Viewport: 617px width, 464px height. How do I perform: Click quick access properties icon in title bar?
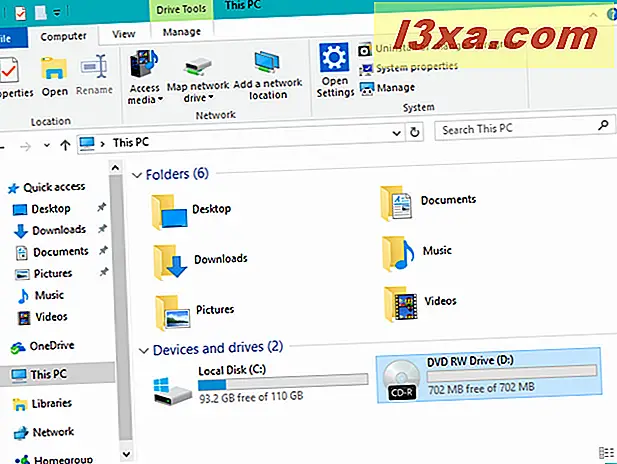tap(20, 13)
